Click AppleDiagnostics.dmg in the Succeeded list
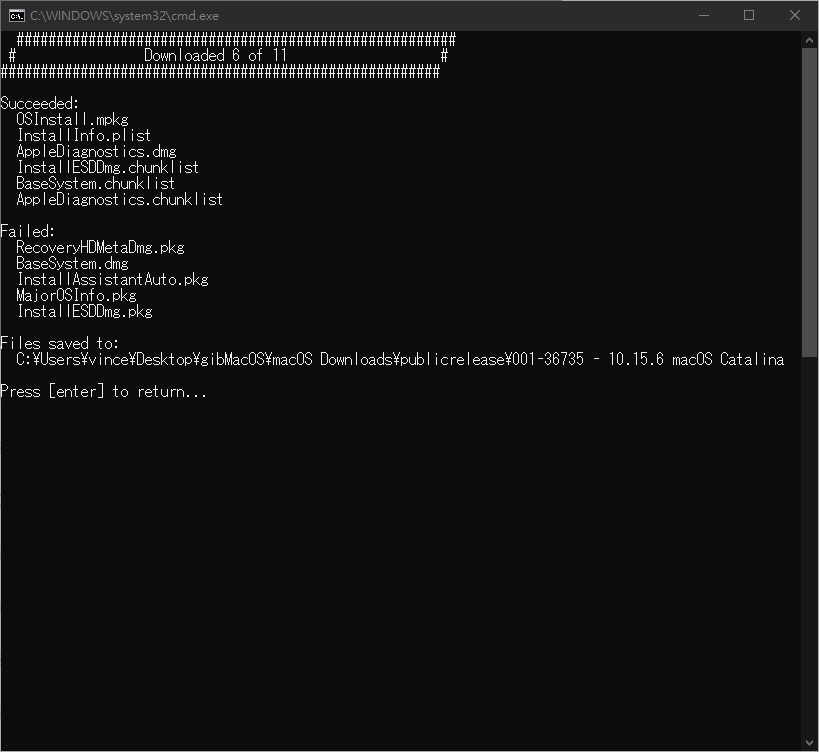The height and width of the screenshot is (752, 819). 96,151
